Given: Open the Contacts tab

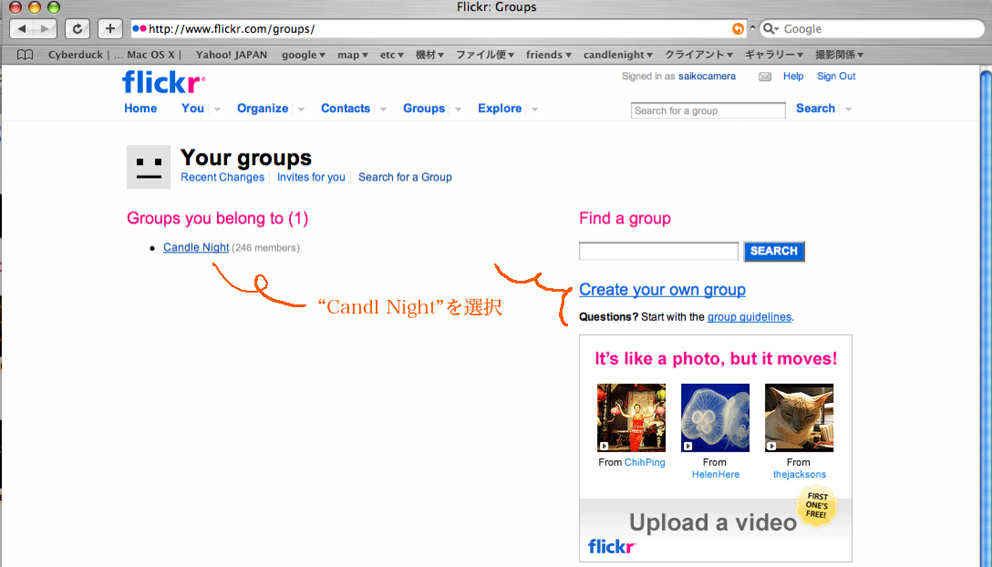Looking at the screenshot, I should pyautogui.click(x=345, y=108).
